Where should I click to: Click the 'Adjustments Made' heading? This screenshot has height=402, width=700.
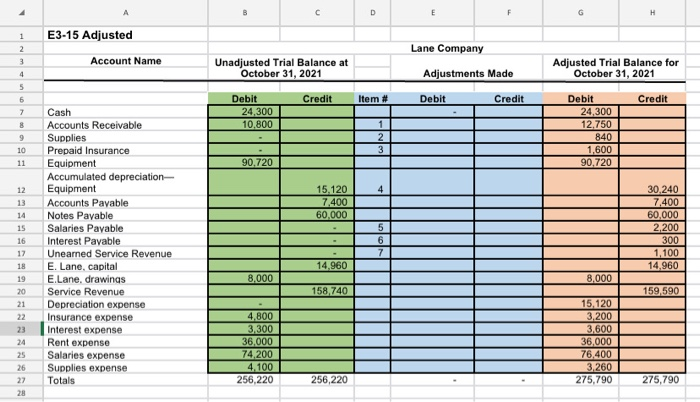[x=467, y=73]
